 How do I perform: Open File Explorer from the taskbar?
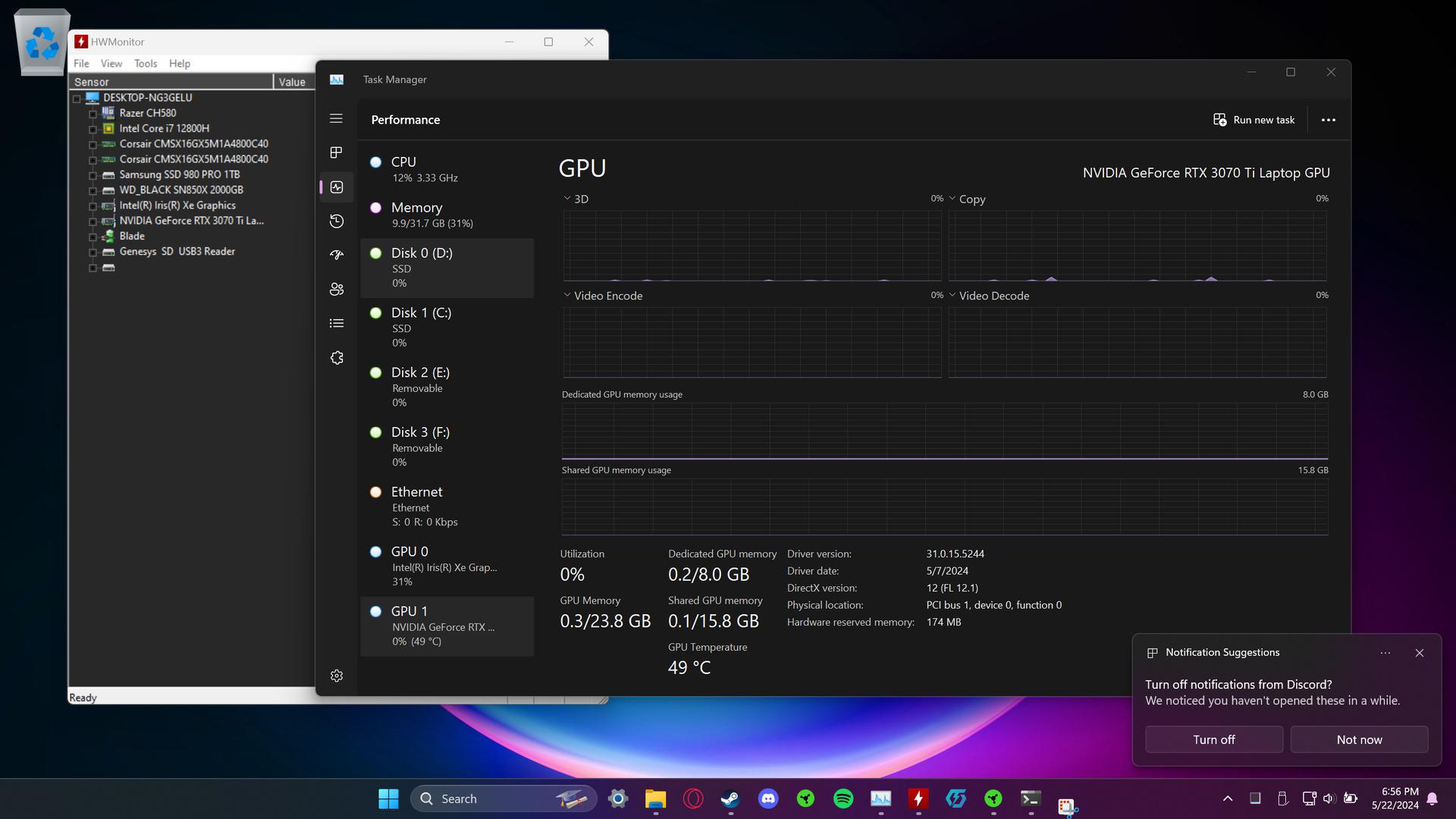[655, 799]
